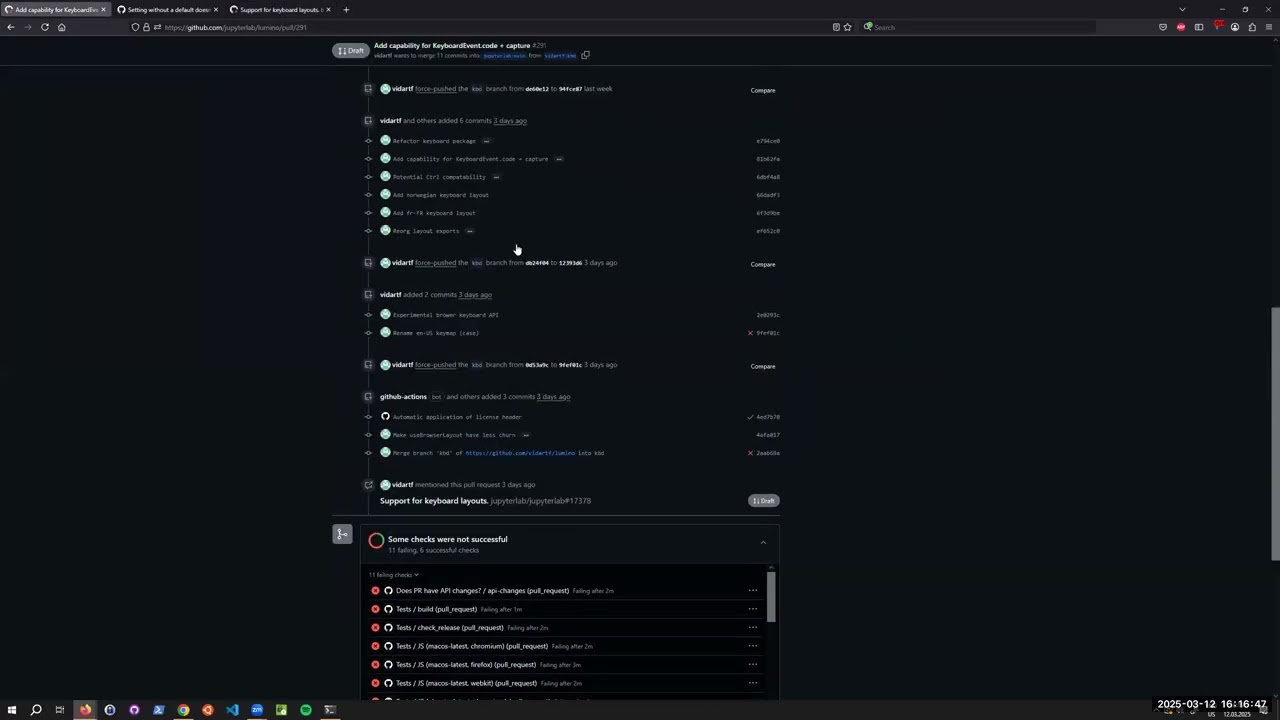The height and width of the screenshot is (720, 1280).
Task: Open commit hash 81b62fa
Action: (768, 159)
